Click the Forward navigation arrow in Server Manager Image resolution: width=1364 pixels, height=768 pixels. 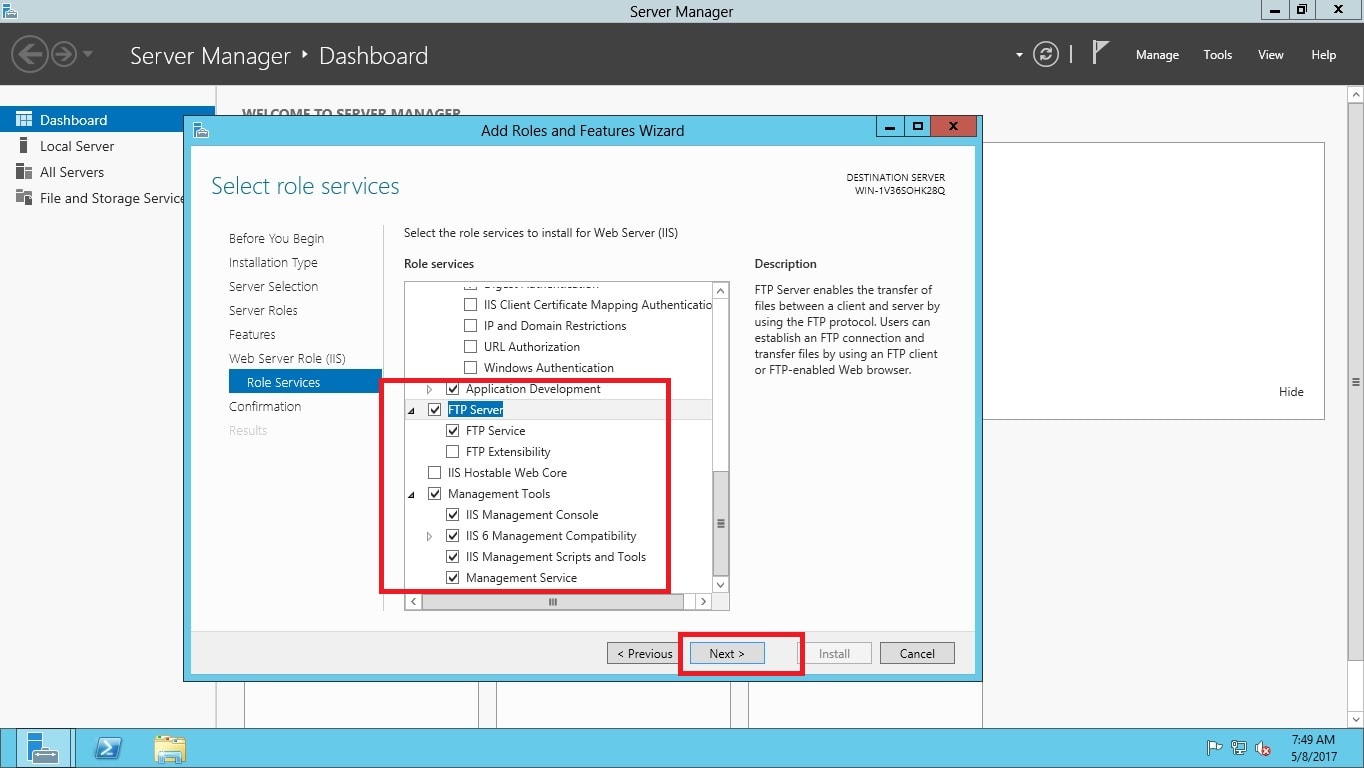[63, 54]
